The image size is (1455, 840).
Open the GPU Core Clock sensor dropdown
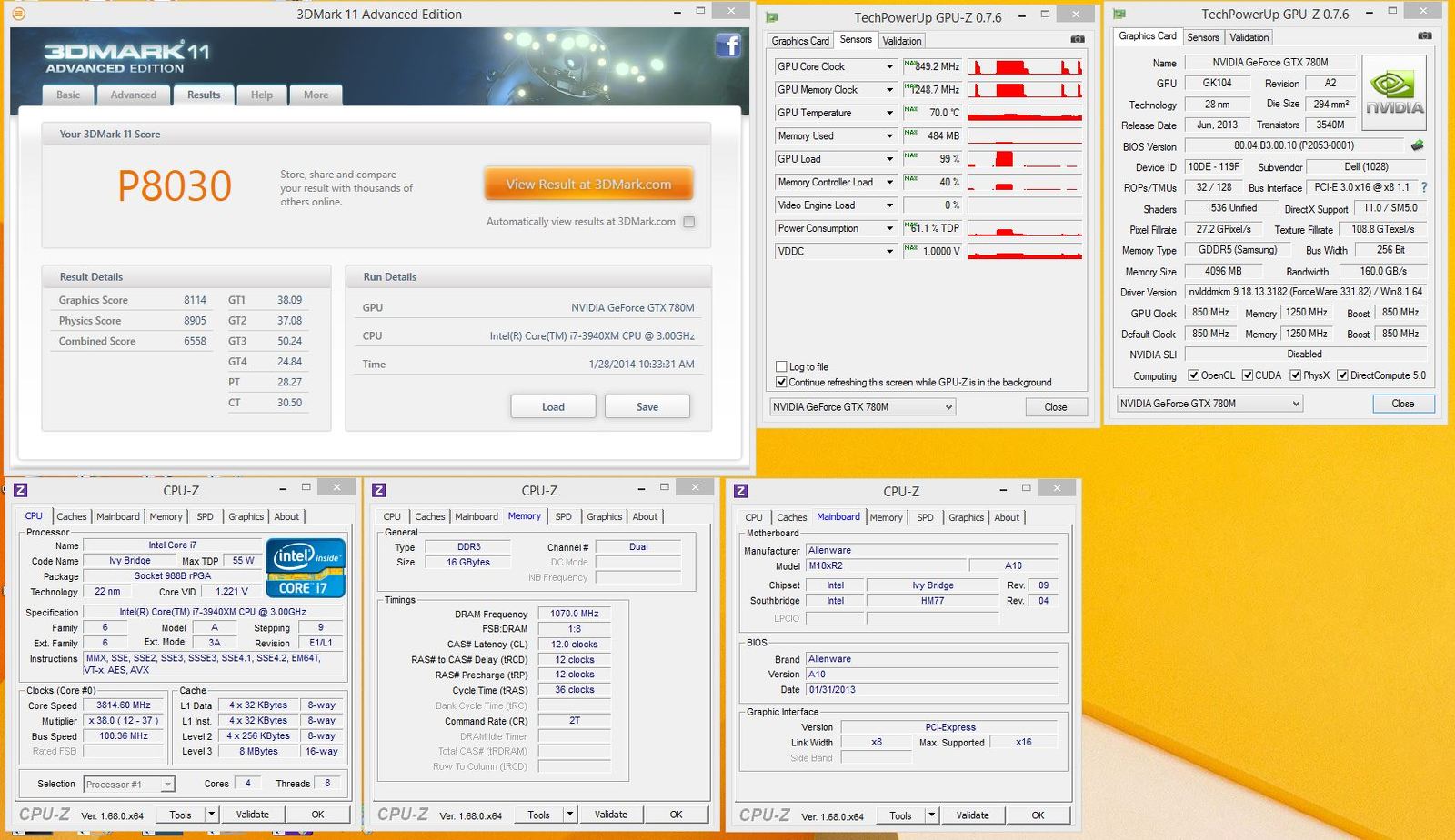pyautogui.click(x=889, y=67)
